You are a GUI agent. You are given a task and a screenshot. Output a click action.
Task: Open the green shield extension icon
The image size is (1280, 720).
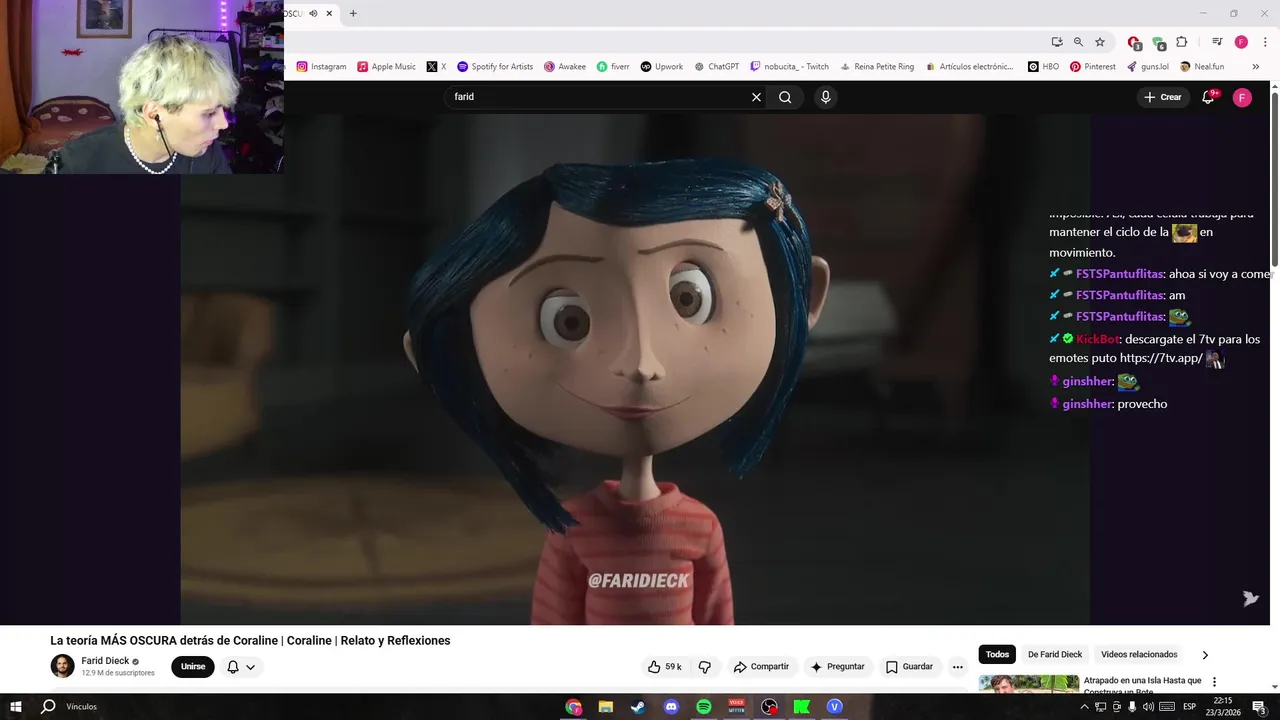click(x=1158, y=42)
